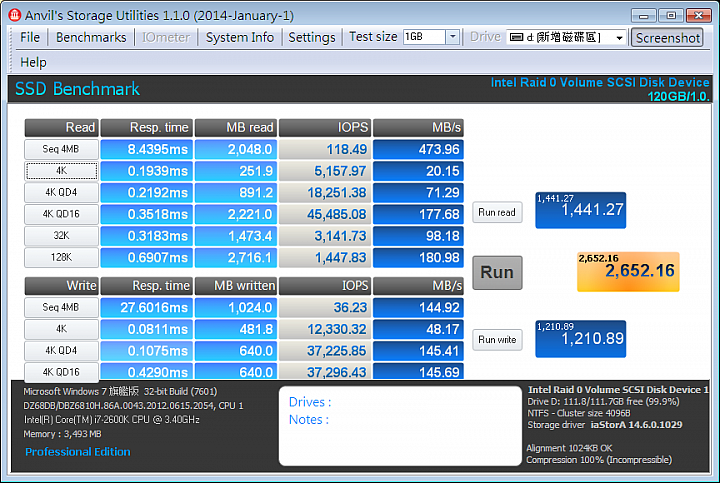
Task: Click the Read column header
Action: (x=61, y=128)
